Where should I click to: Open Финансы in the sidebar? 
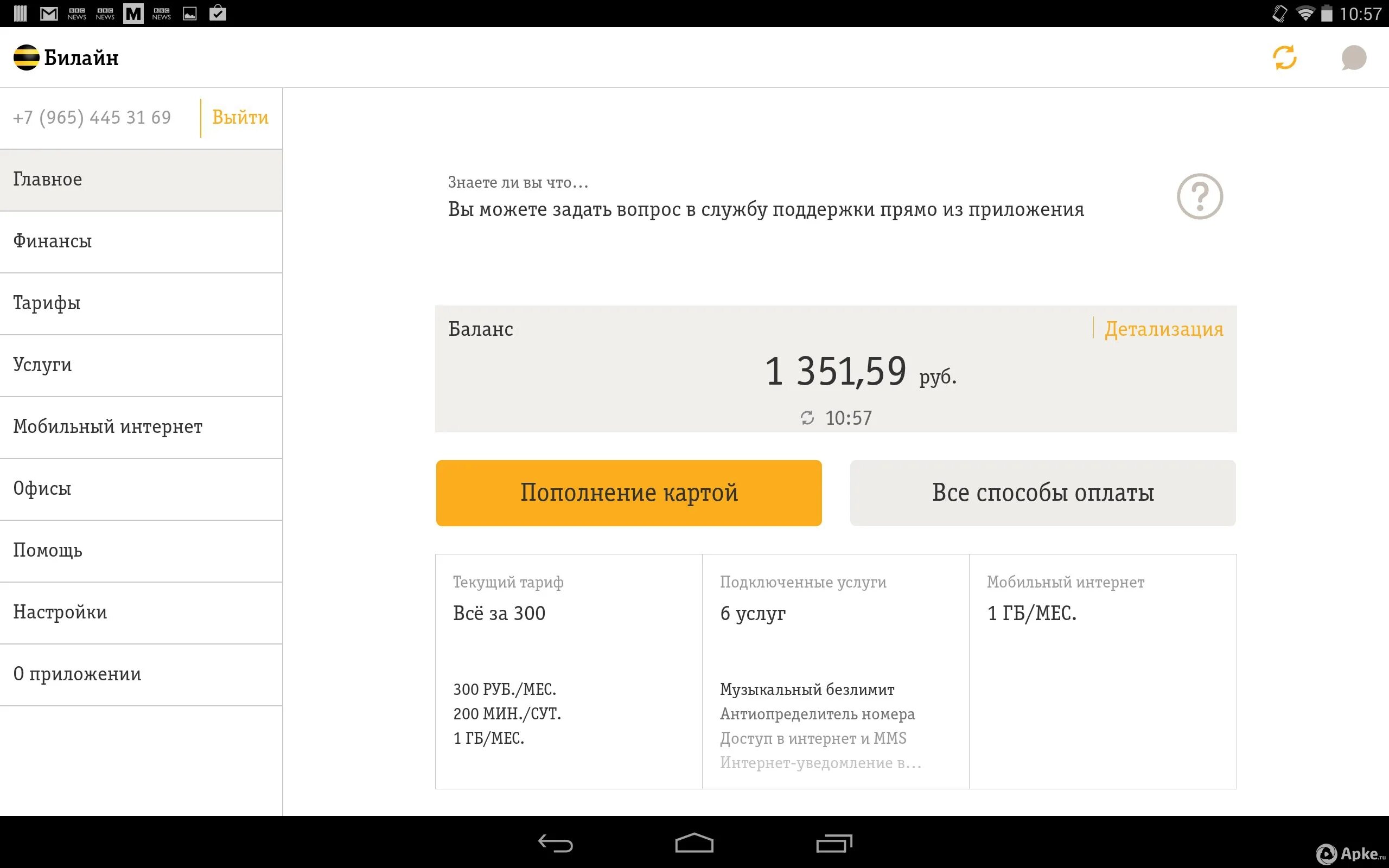point(141,242)
